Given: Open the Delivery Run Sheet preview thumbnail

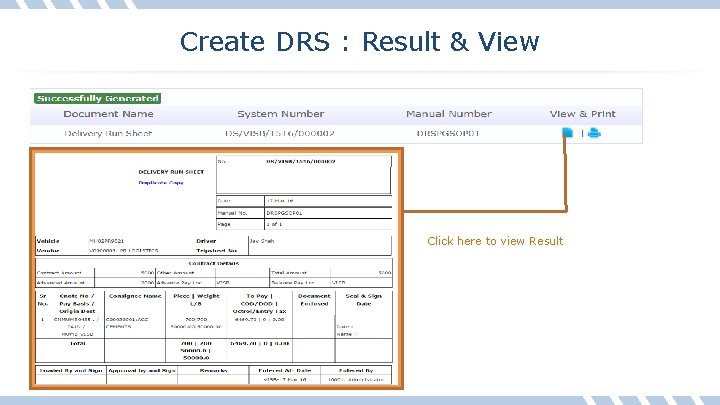Looking at the screenshot, I should [216, 269].
